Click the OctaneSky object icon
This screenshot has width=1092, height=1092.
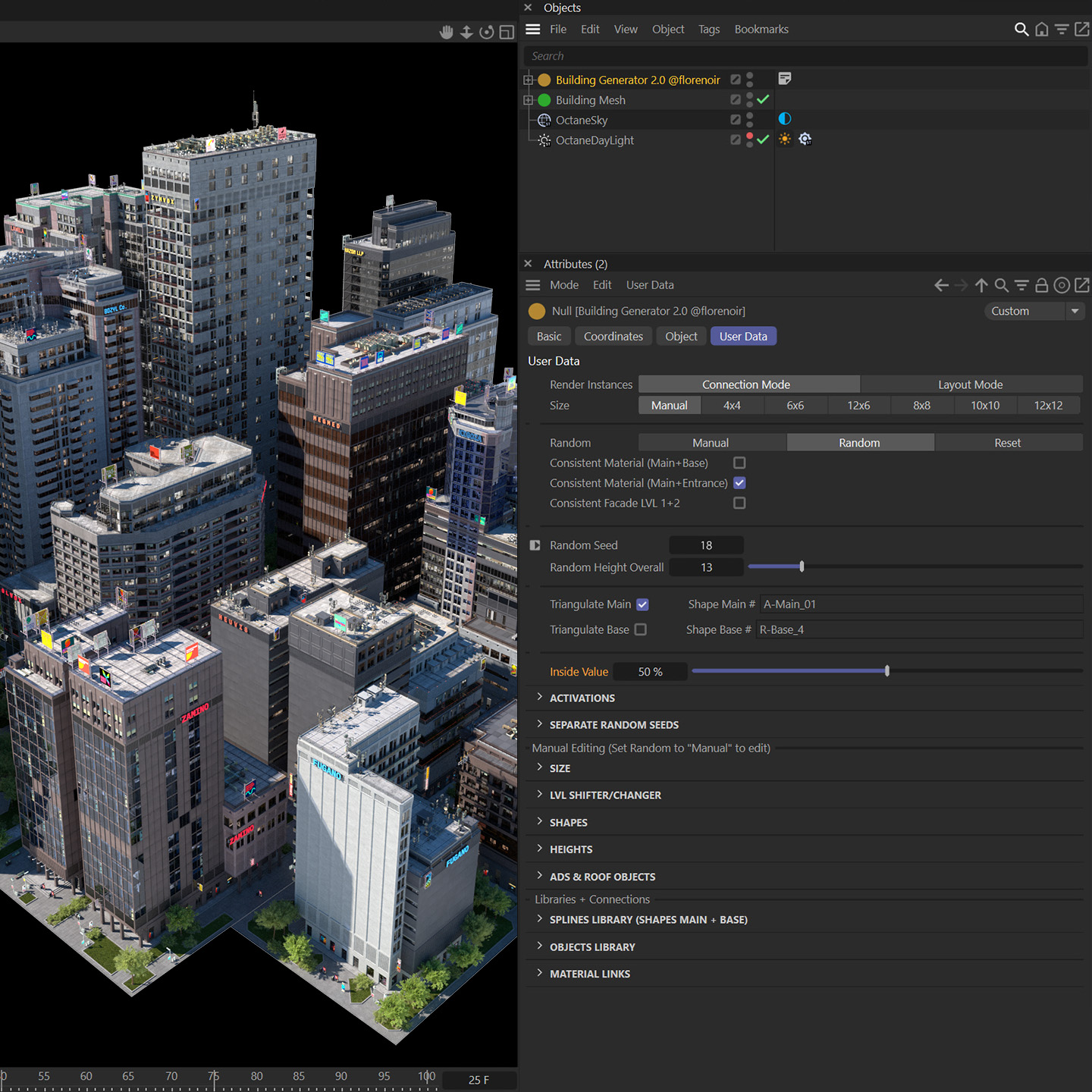544,120
